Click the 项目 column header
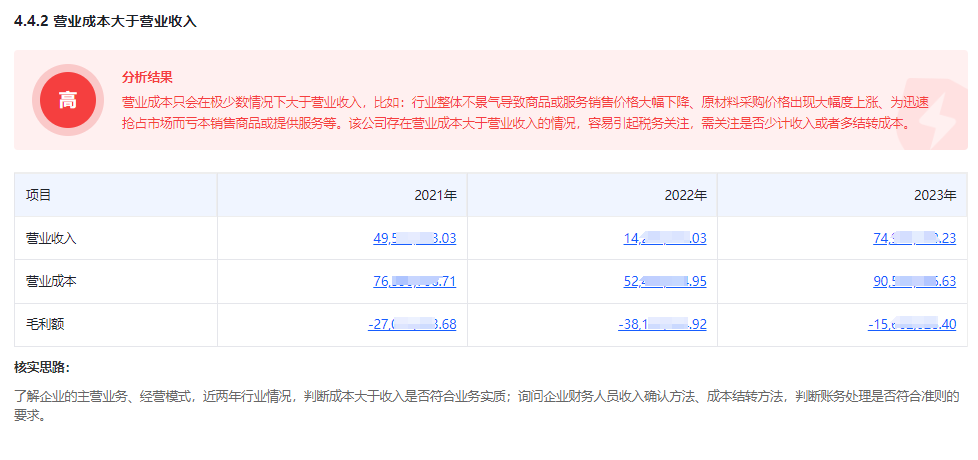978x460 pixels. [x=38, y=195]
